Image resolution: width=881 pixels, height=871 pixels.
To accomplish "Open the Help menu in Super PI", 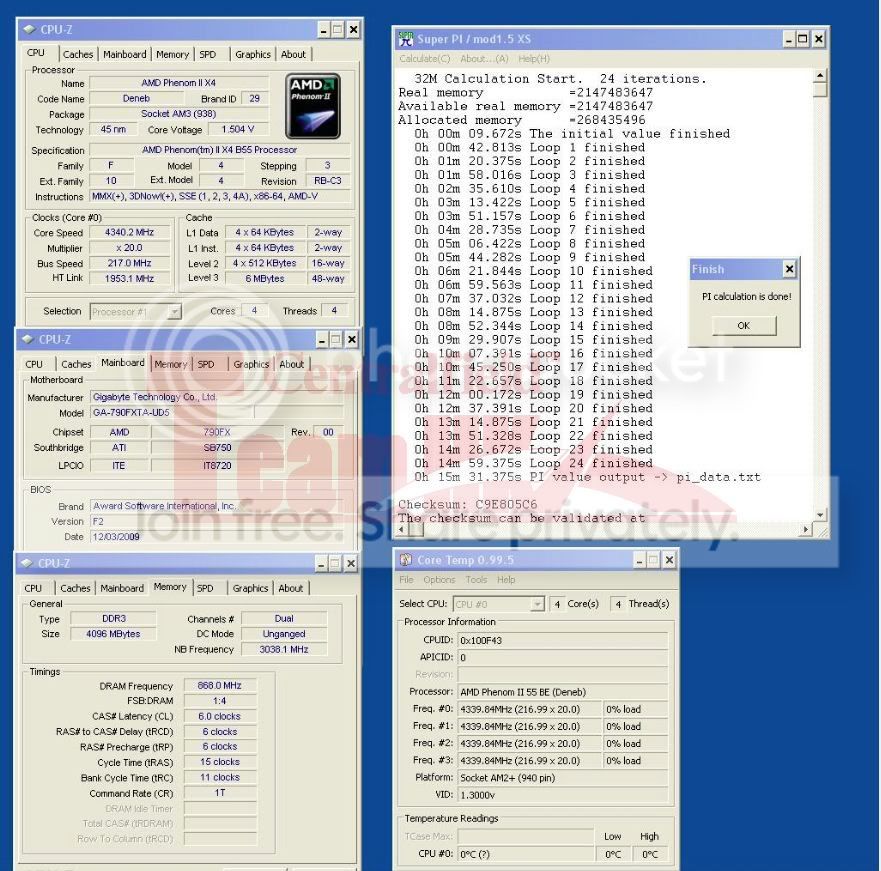I will (x=534, y=59).
